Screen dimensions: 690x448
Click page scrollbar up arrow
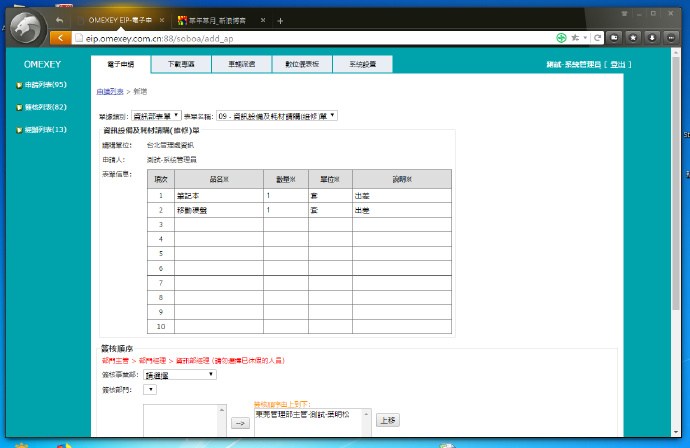pyautogui.click(x=676, y=51)
